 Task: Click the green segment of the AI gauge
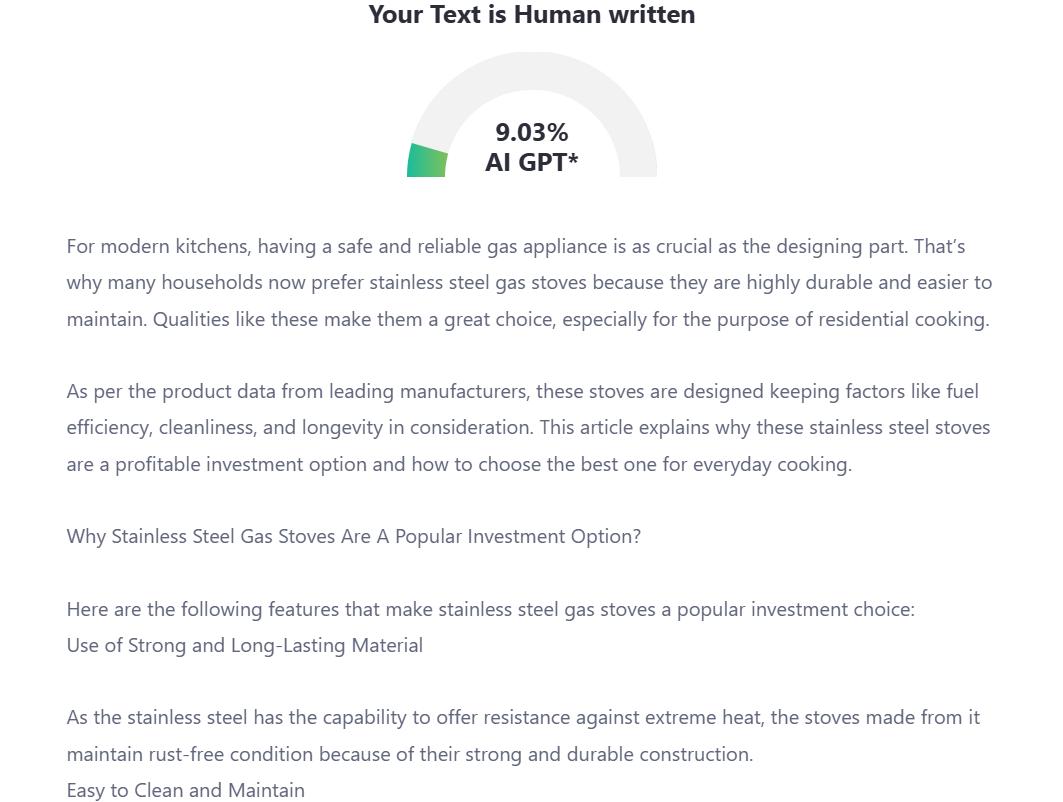[427, 161]
